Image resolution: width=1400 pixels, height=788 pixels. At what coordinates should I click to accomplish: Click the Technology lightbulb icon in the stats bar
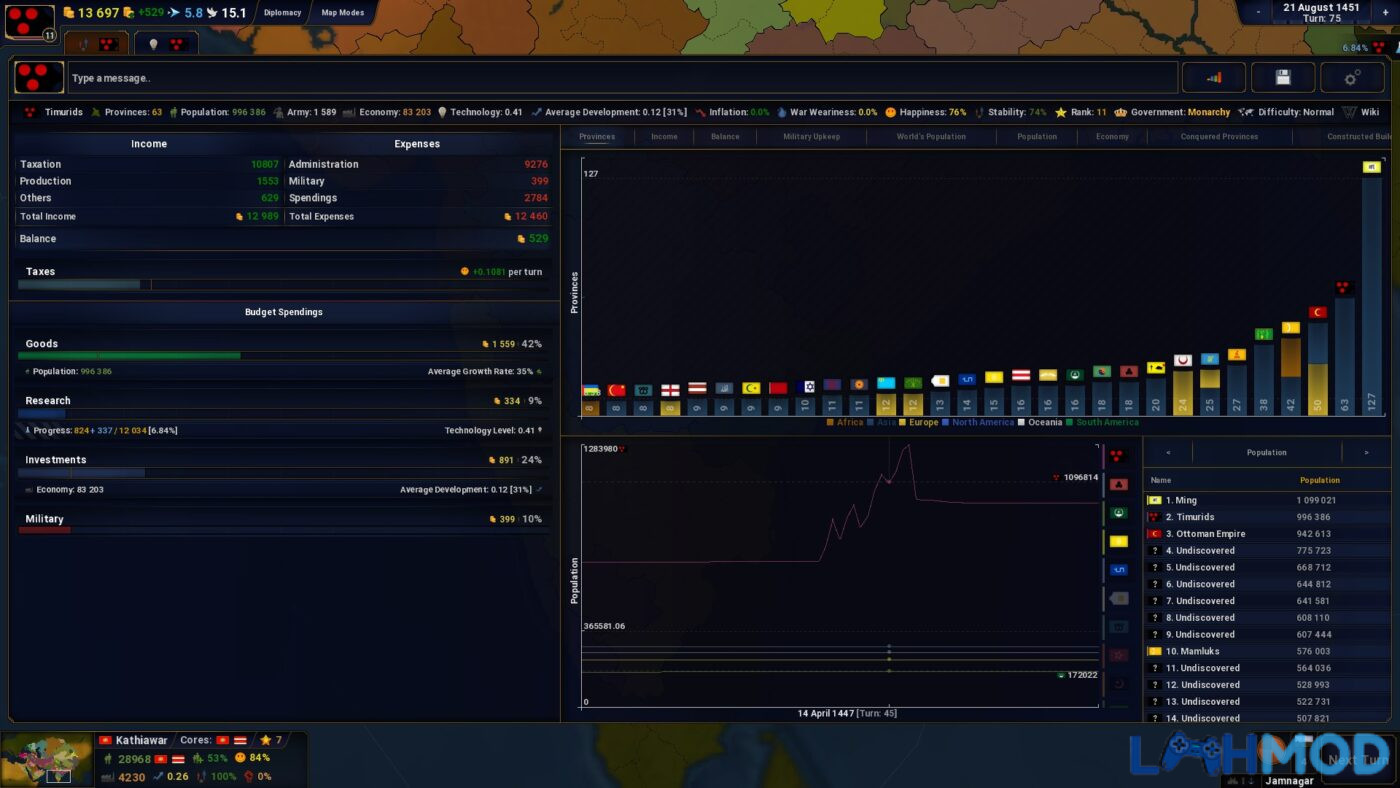click(442, 112)
